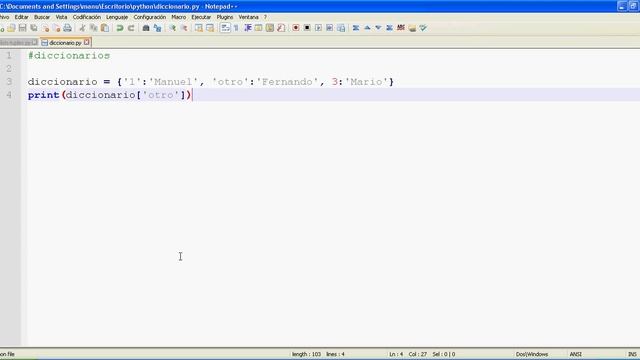
Task: Click 'Dos\Windows' in status bar
Action: pyautogui.click(x=532, y=354)
